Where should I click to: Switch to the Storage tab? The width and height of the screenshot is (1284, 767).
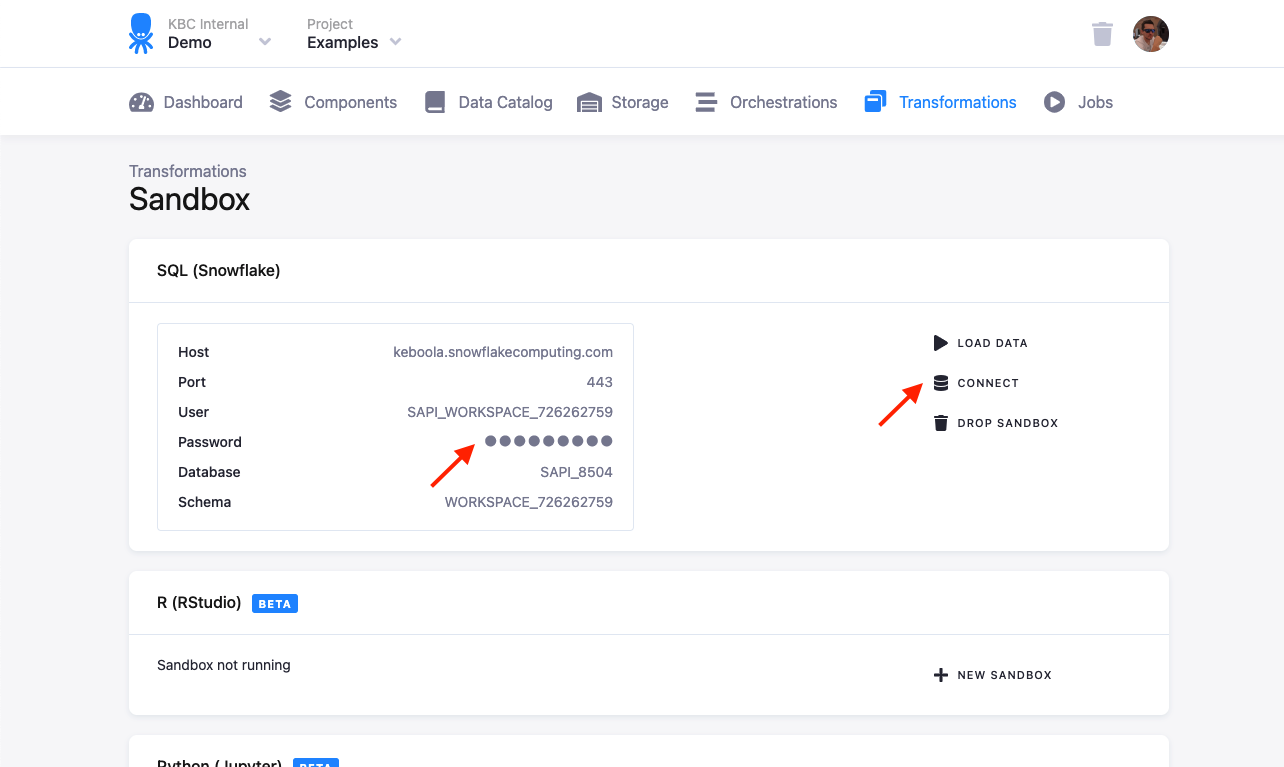[622, 102]
